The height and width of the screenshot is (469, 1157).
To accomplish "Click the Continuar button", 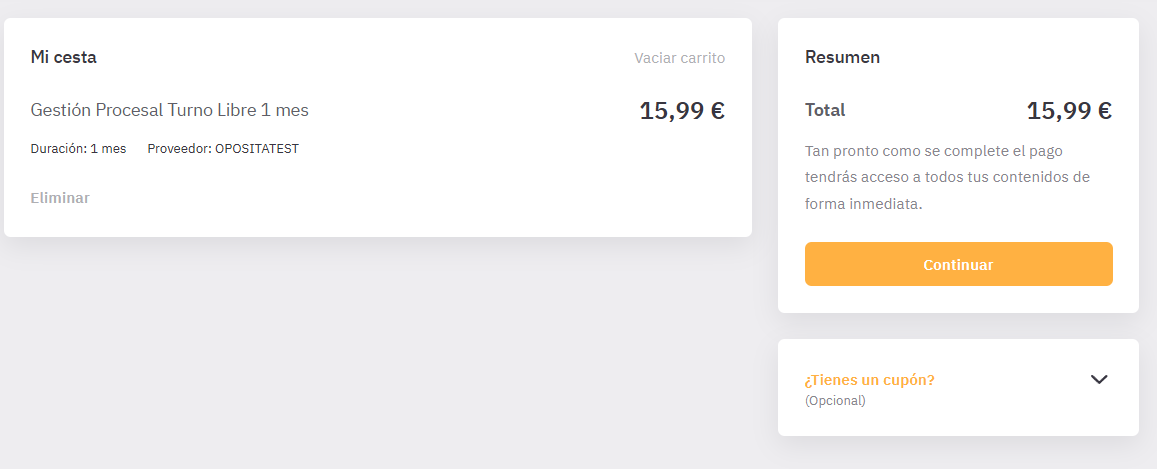I will pos(959,264).
